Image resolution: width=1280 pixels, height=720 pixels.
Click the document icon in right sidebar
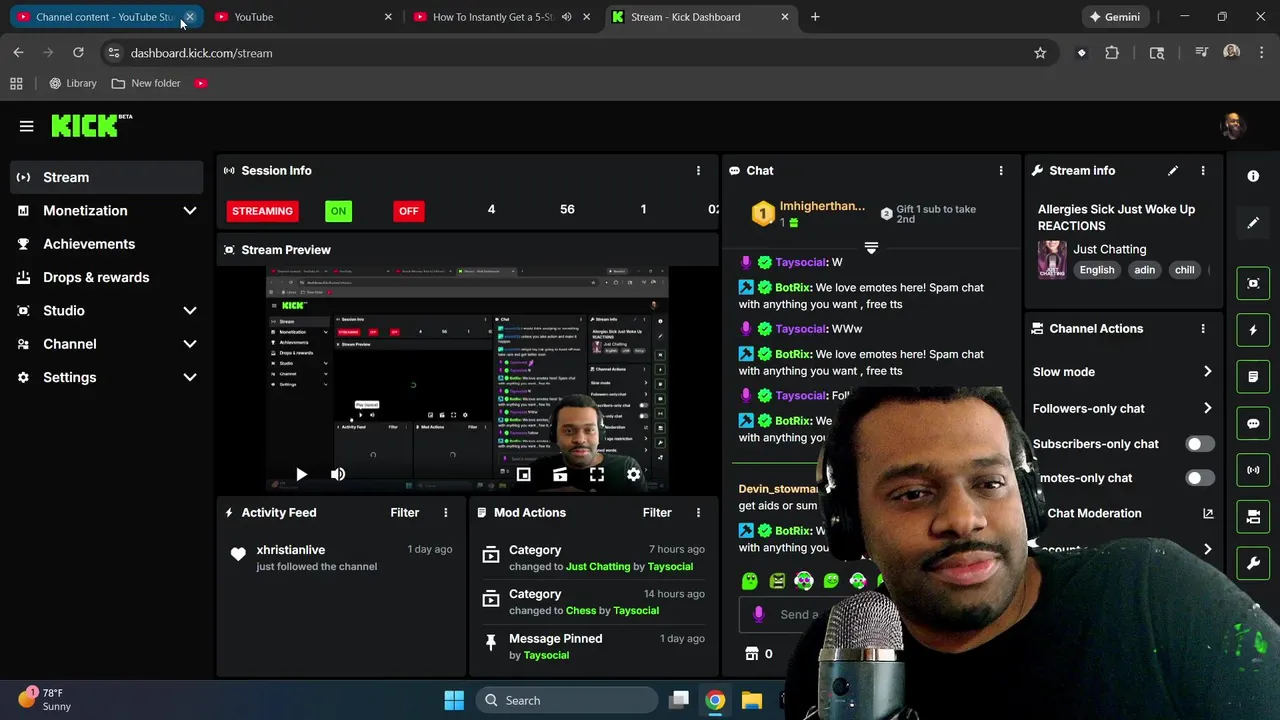point(1253,377)
